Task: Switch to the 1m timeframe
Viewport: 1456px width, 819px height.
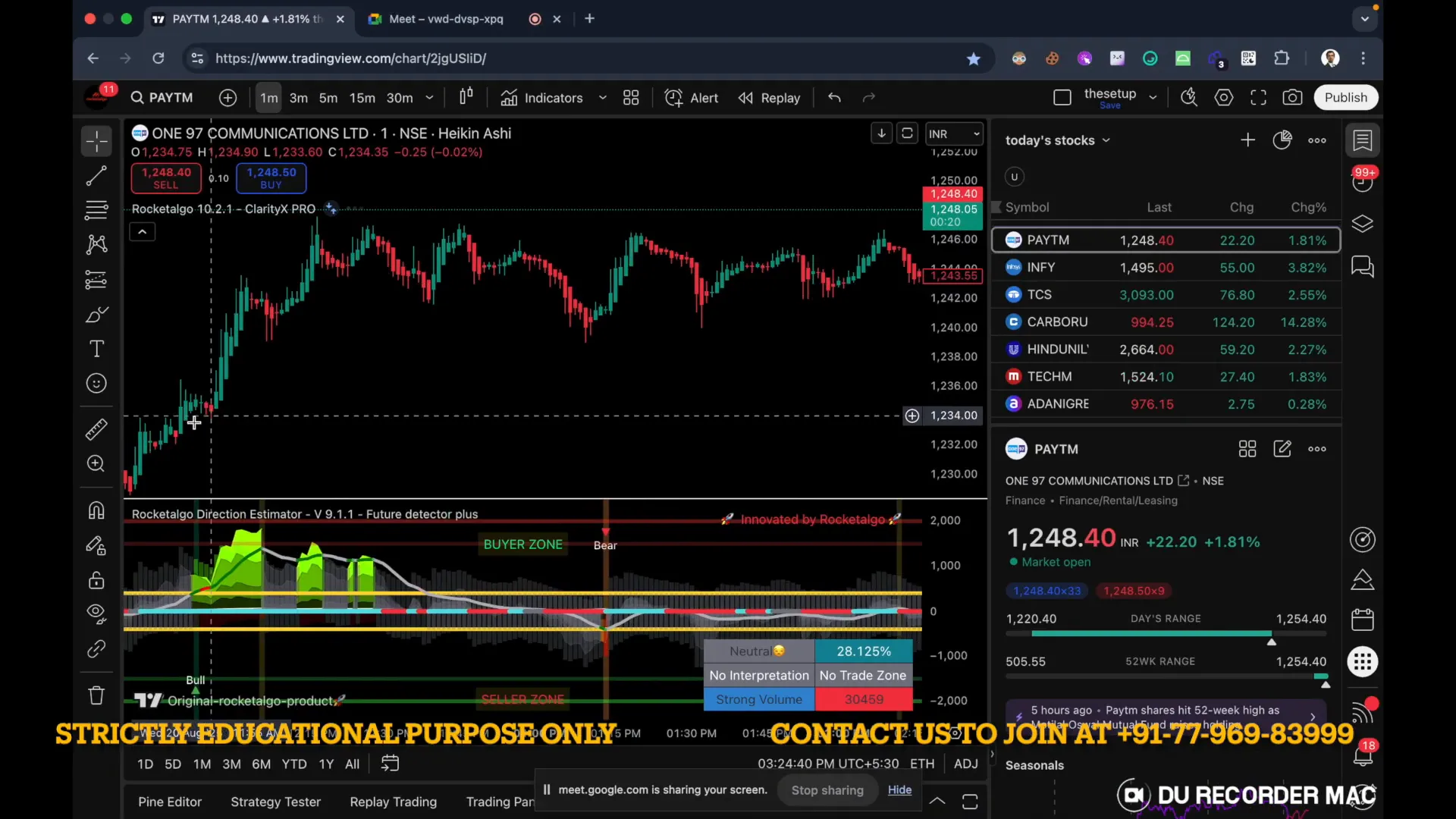Action: click(268, 98)
